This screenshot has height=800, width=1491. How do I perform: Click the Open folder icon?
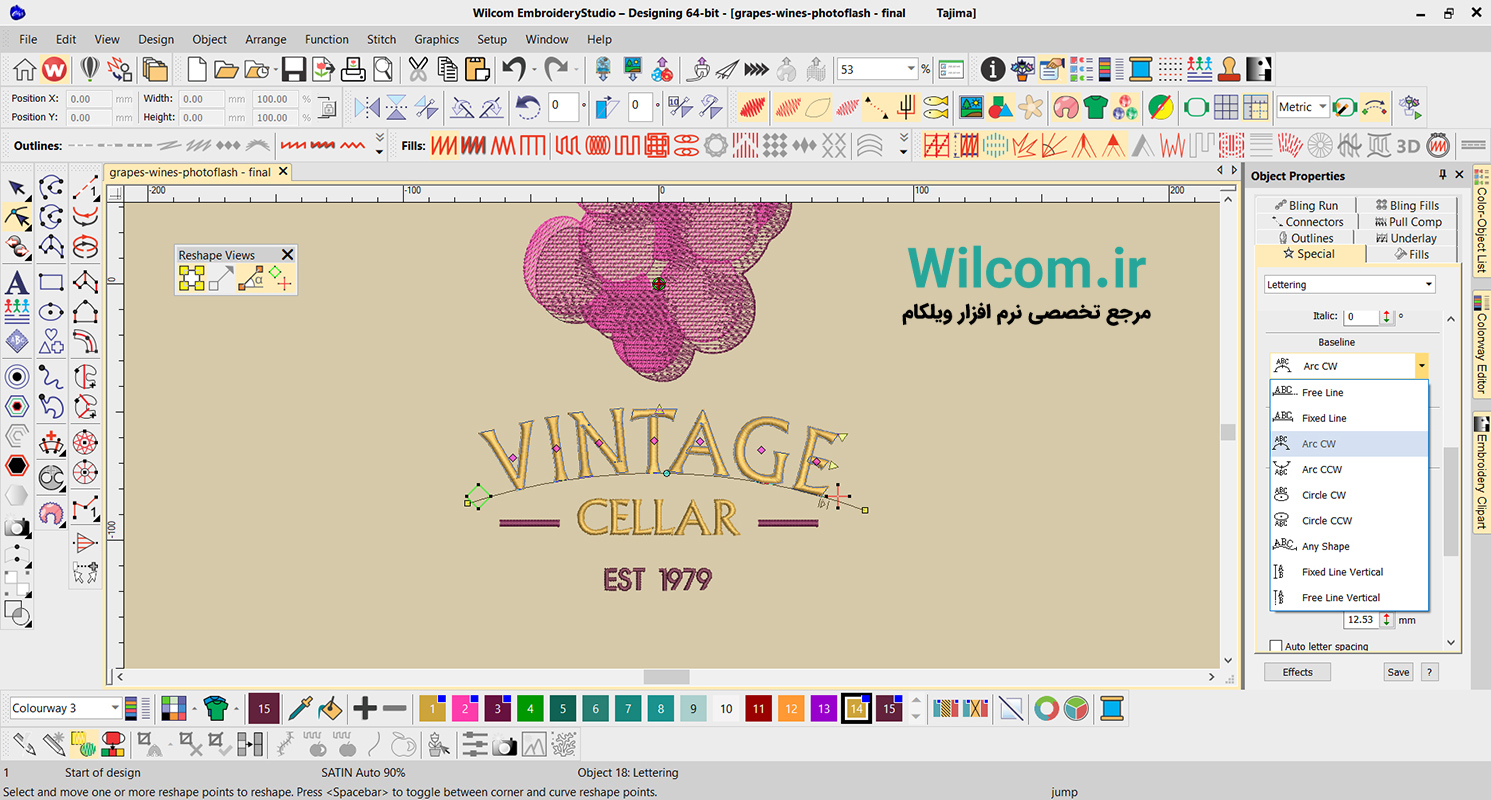226,69
